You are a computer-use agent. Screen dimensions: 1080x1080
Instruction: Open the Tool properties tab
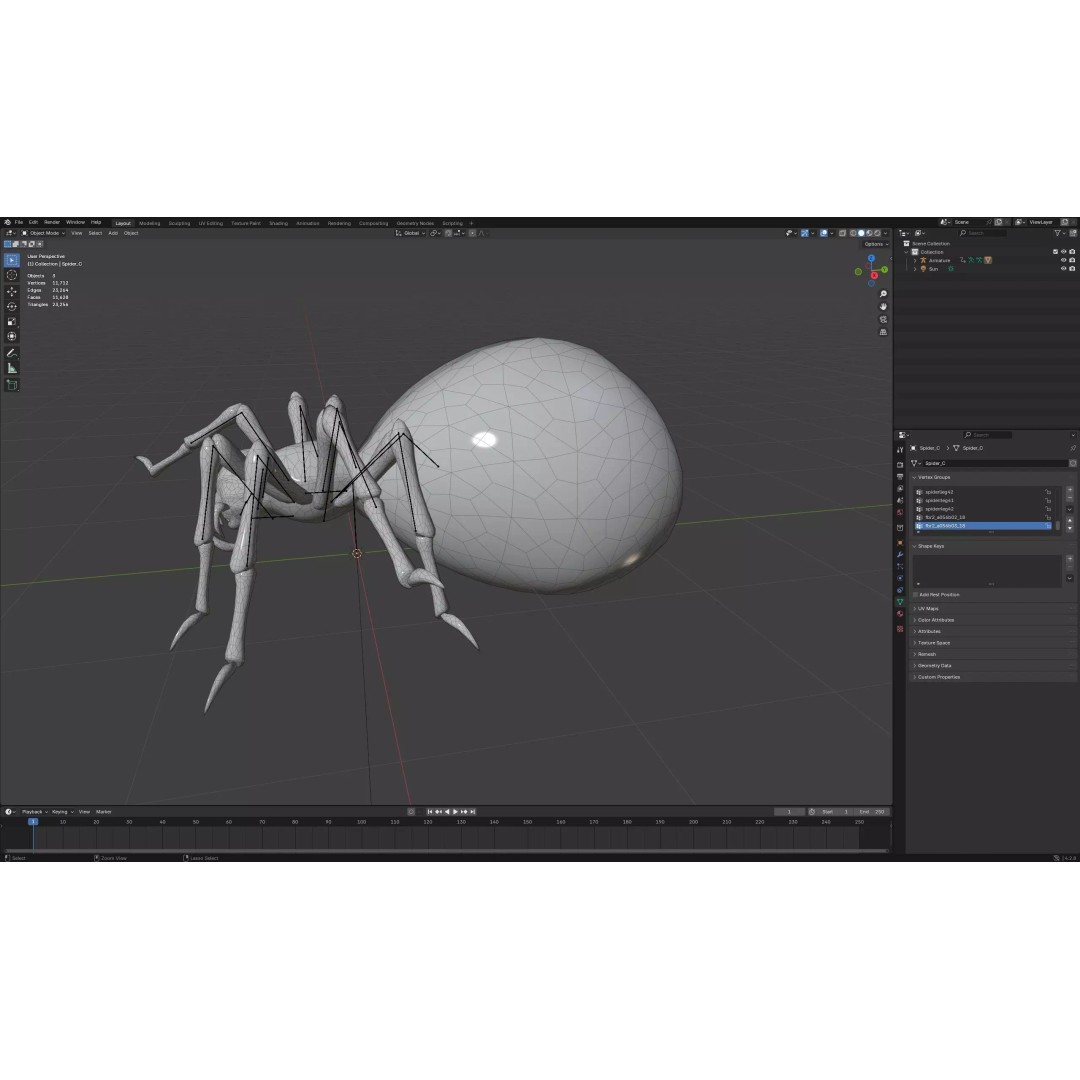click(900, 450)
